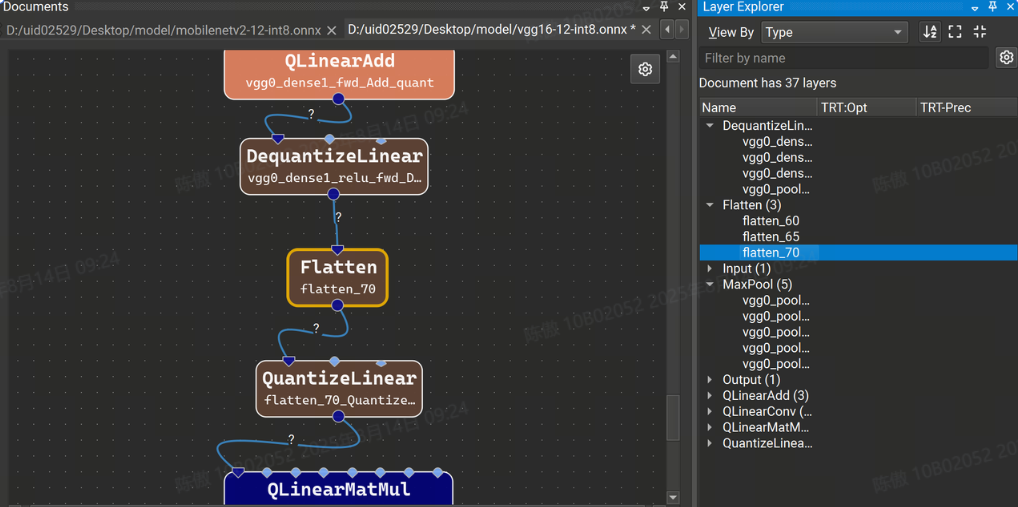The height and width of the screenshot is (507, 1018).
Task: Select flatten_70 in the layer list
Action: pyautogui.click(x=771, y=253)
